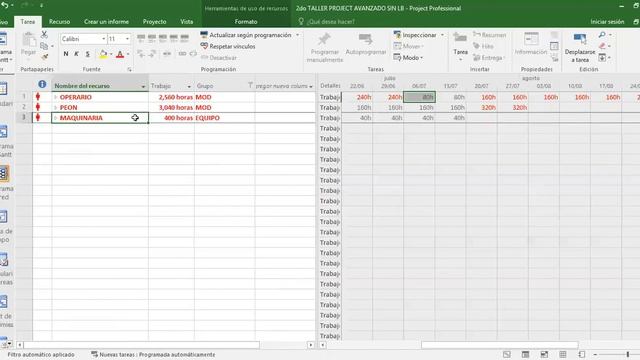Click the zoom slider in status bar
The image size is (640, 360).
point(628,354)
